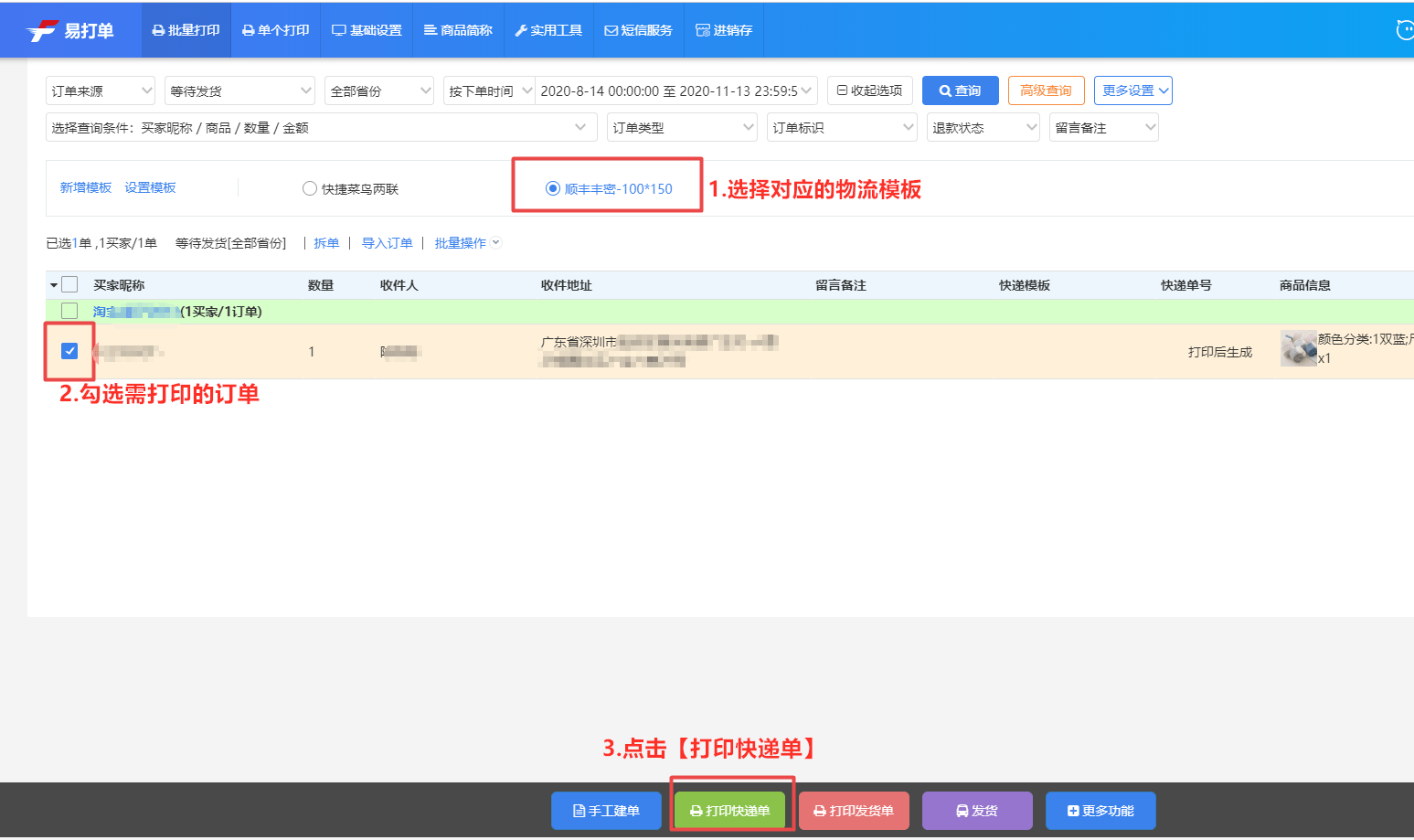1414x840 pixels.
Task: Click the green 打印快递单 print button
Action: click(730, 811)
